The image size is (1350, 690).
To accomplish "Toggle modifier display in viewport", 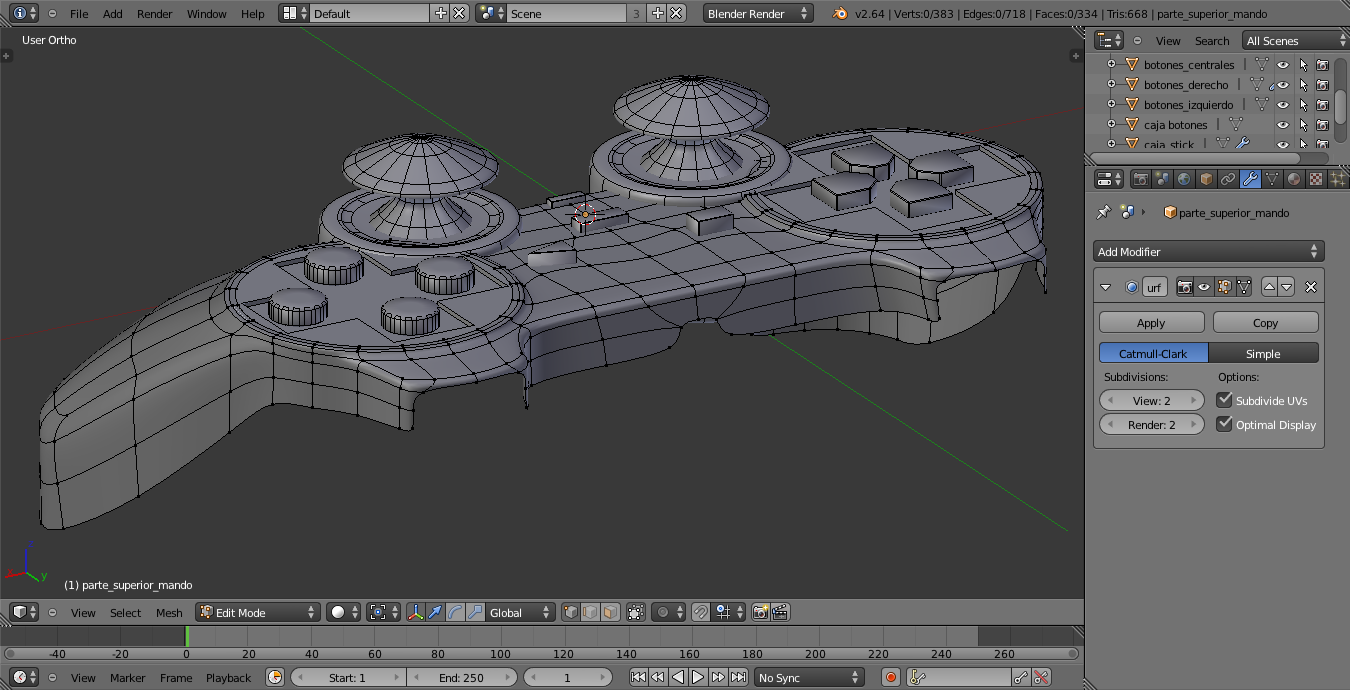I will 1204,287.
